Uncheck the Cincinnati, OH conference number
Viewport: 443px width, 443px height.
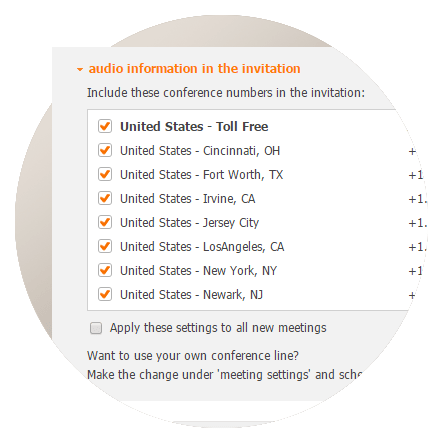(105, 150)
